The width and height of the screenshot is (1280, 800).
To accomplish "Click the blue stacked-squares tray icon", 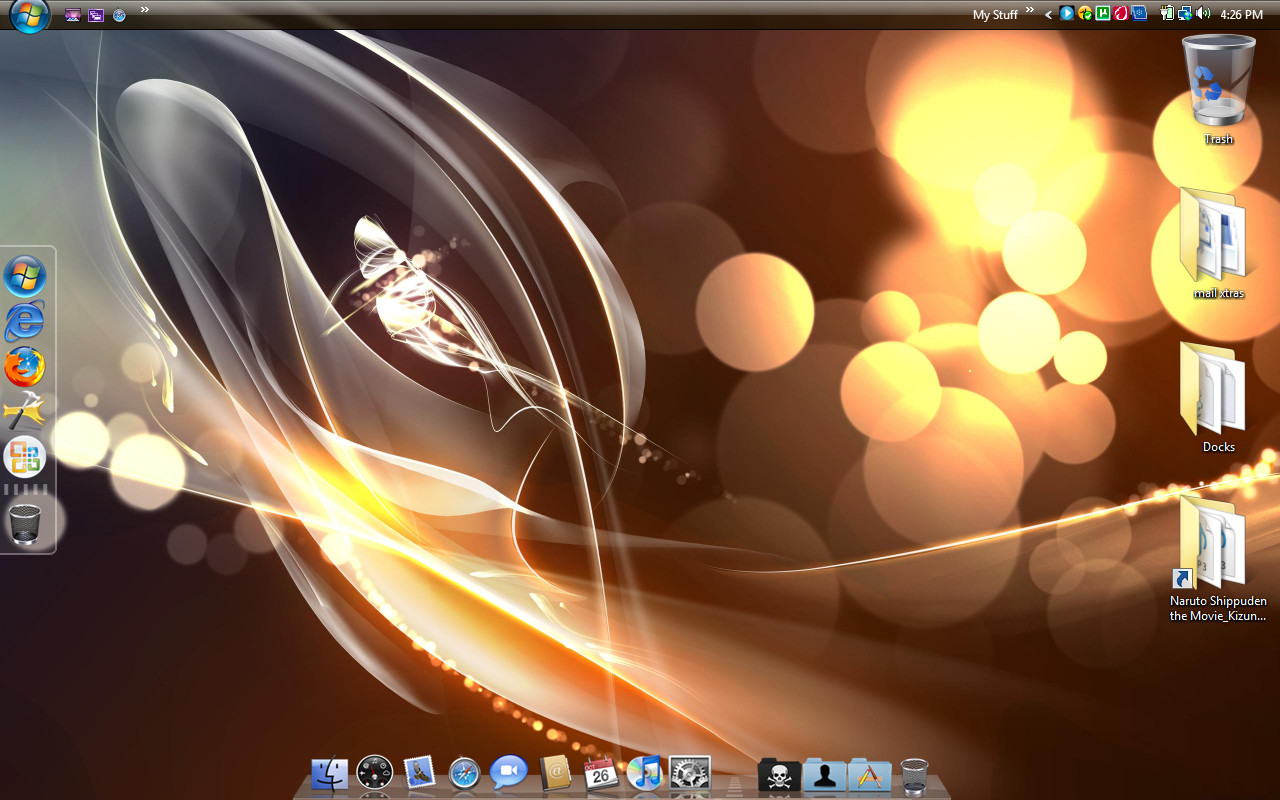I will click(x=1138, y=14).
